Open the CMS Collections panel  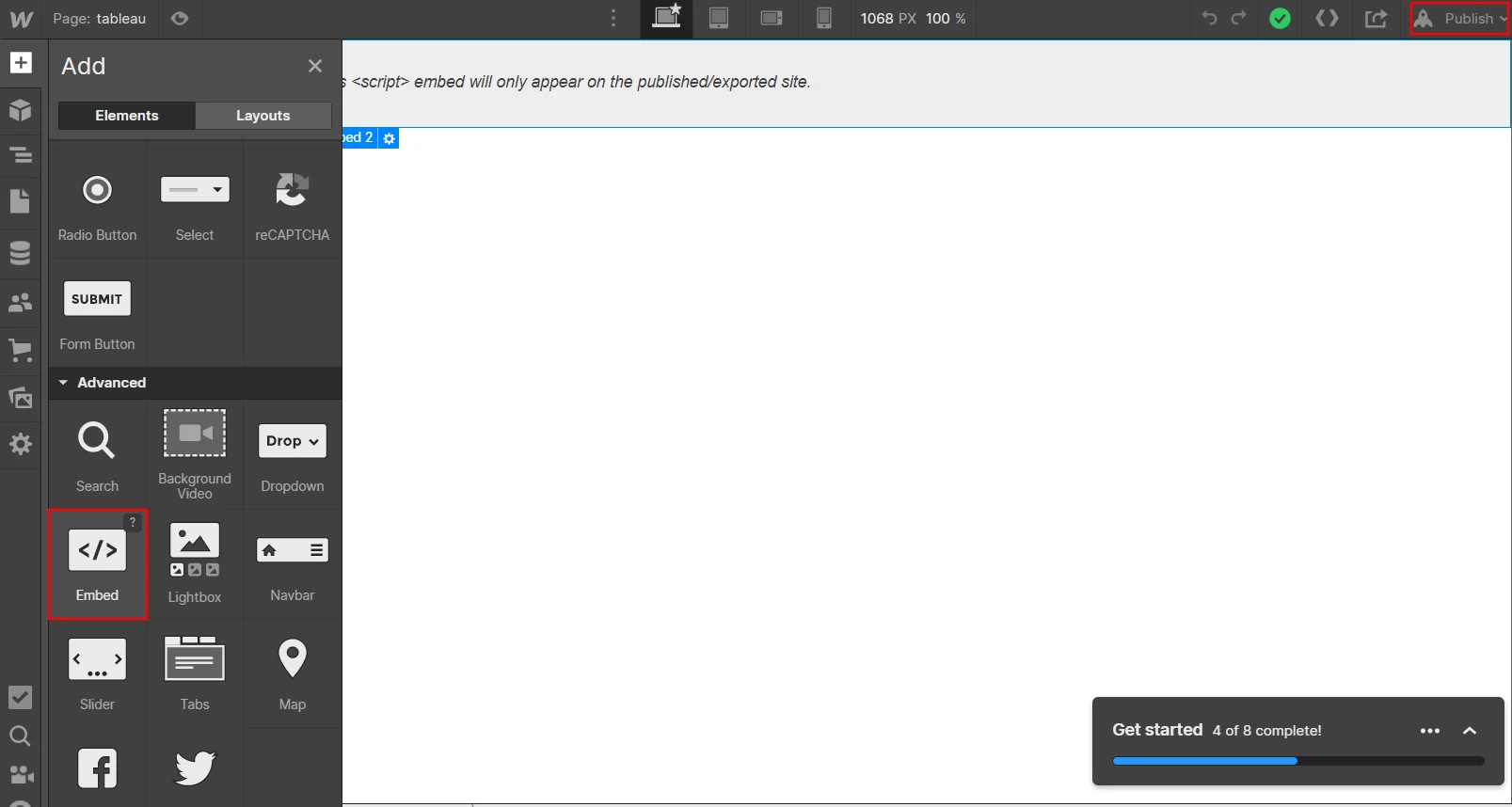click(20, 253)
